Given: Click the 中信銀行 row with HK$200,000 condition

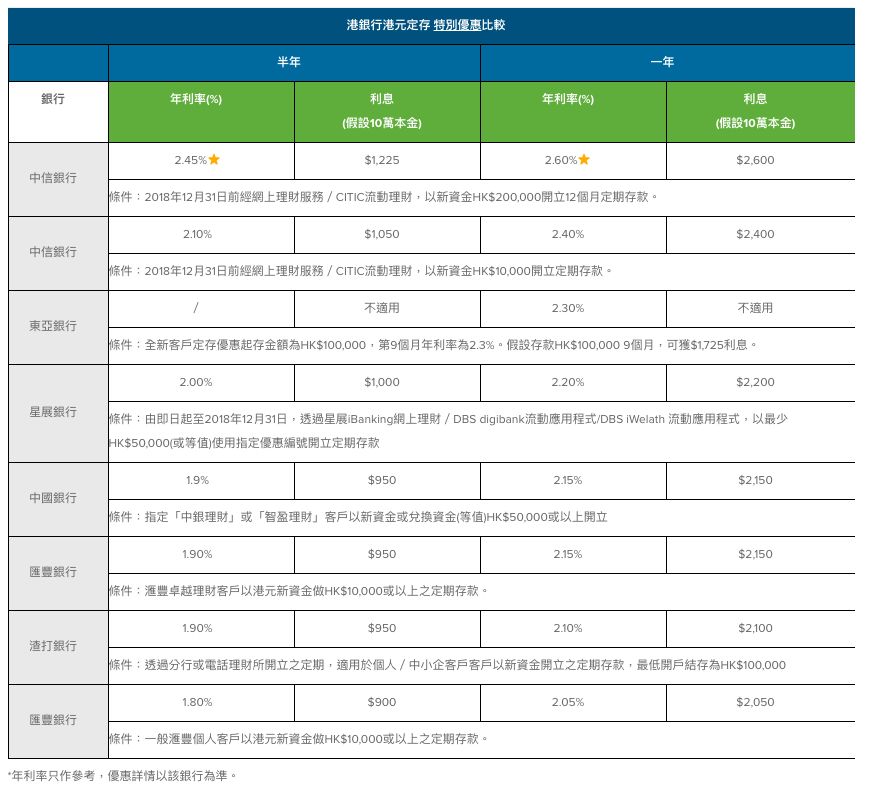Looking at the screenshot, I should pos(58,179).
